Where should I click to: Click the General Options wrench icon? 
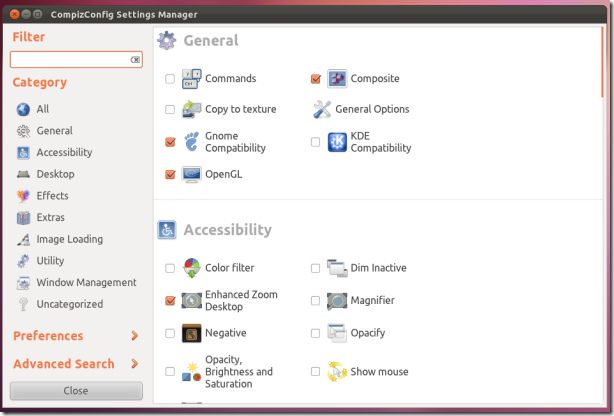322,109
